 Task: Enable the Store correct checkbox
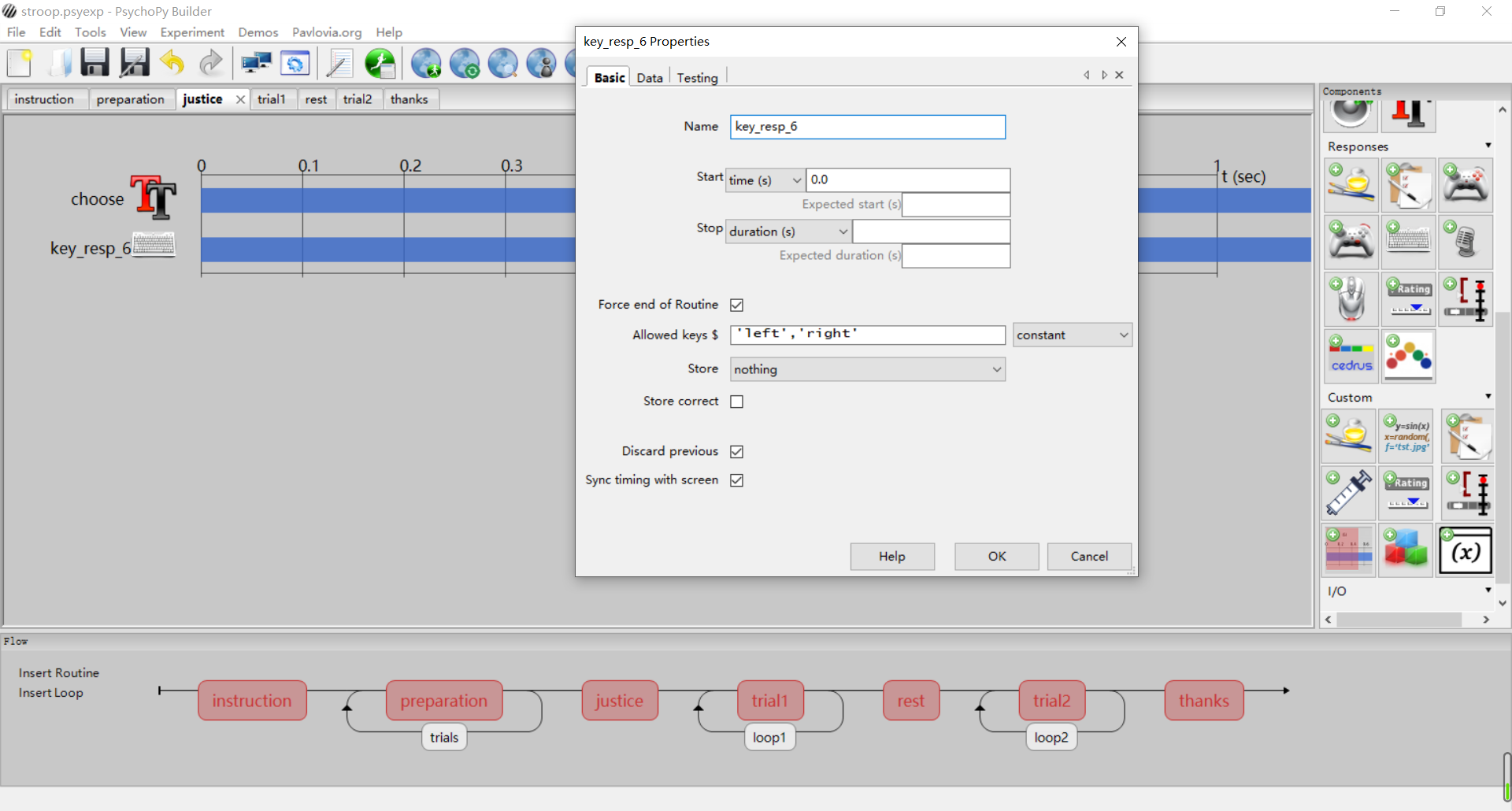point(737,402)
